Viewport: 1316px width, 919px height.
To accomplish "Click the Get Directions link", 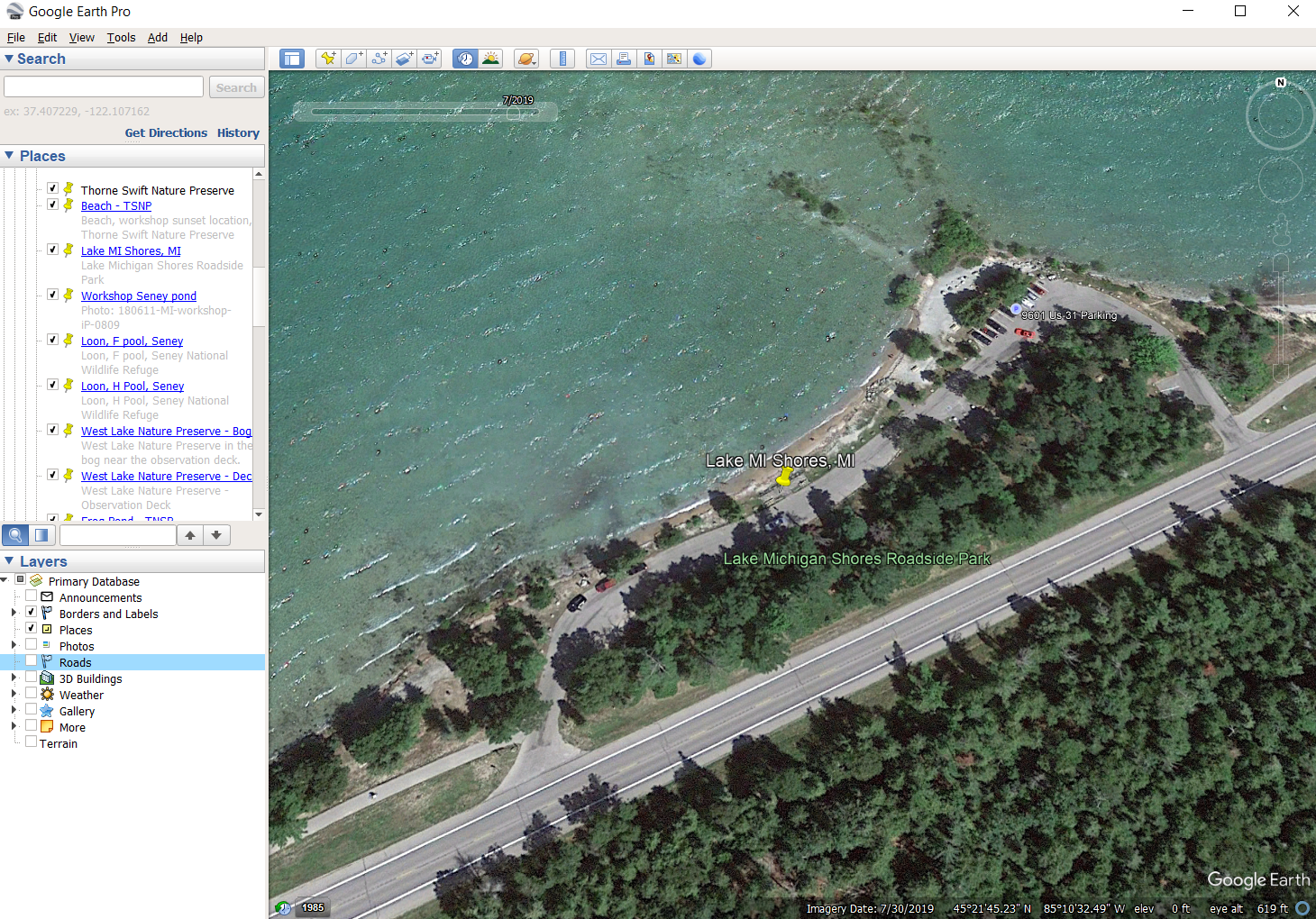I will (x=166, y=132).
